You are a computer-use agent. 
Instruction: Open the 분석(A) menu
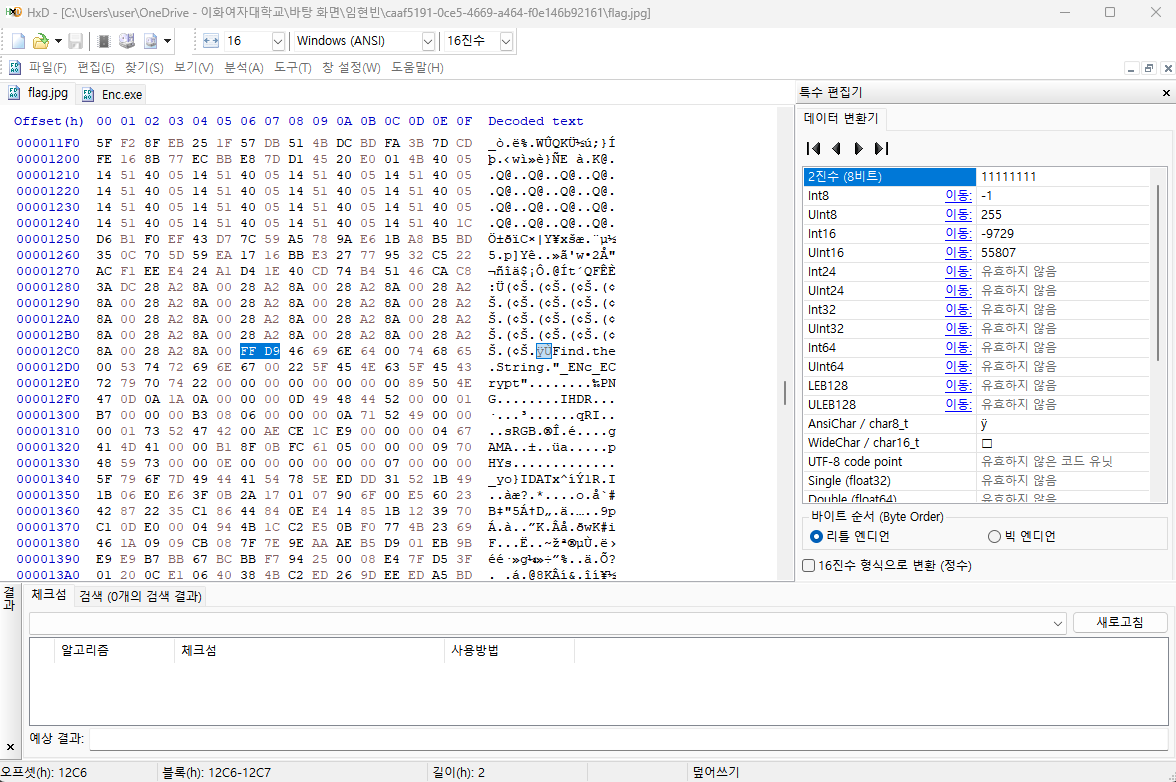pos(244,67)
